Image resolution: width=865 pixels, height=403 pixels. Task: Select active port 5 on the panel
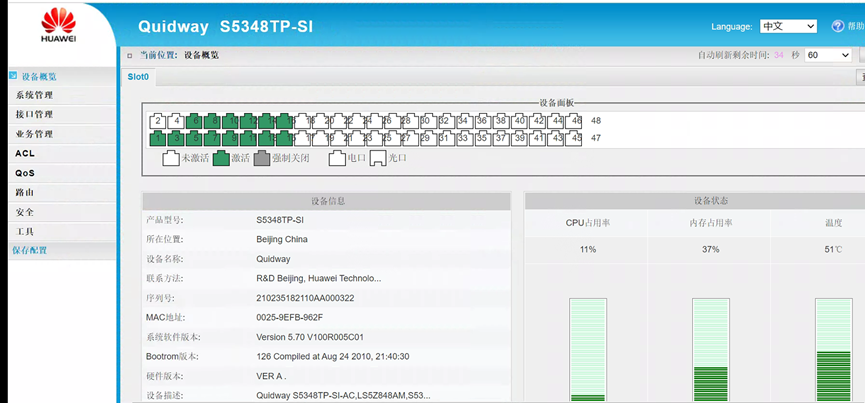pyautogui.click(x=194, y=138)
